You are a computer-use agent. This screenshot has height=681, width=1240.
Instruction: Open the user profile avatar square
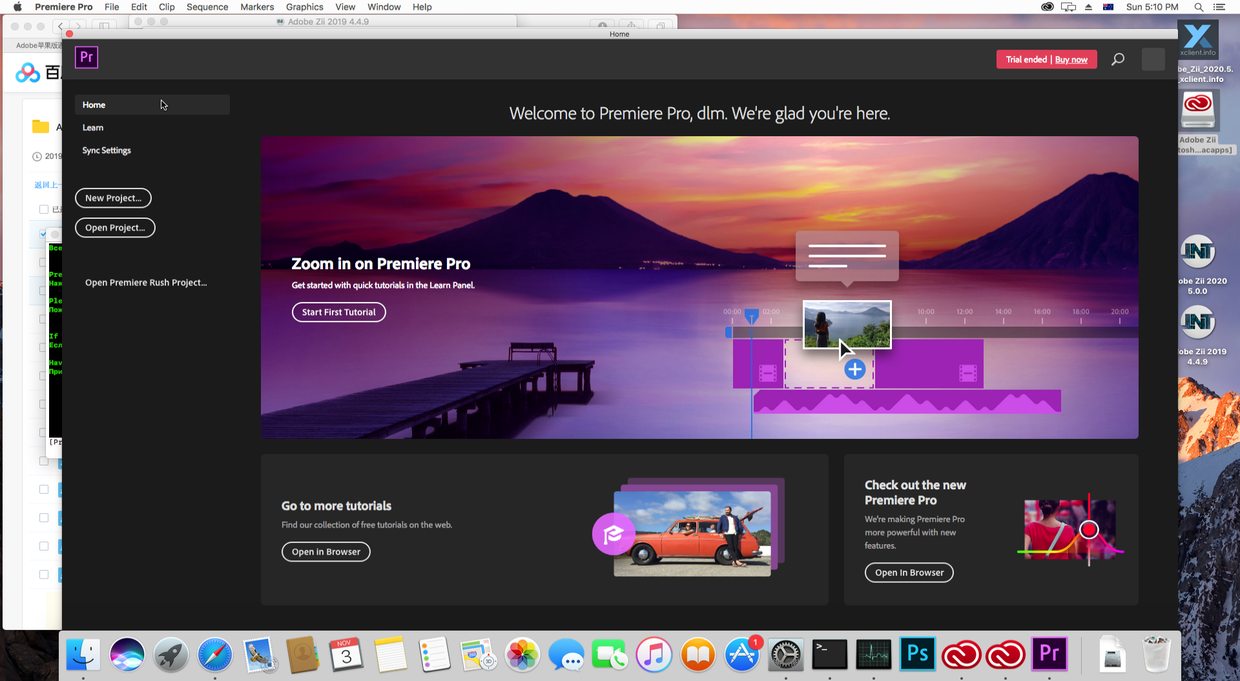click(1153, 59)
